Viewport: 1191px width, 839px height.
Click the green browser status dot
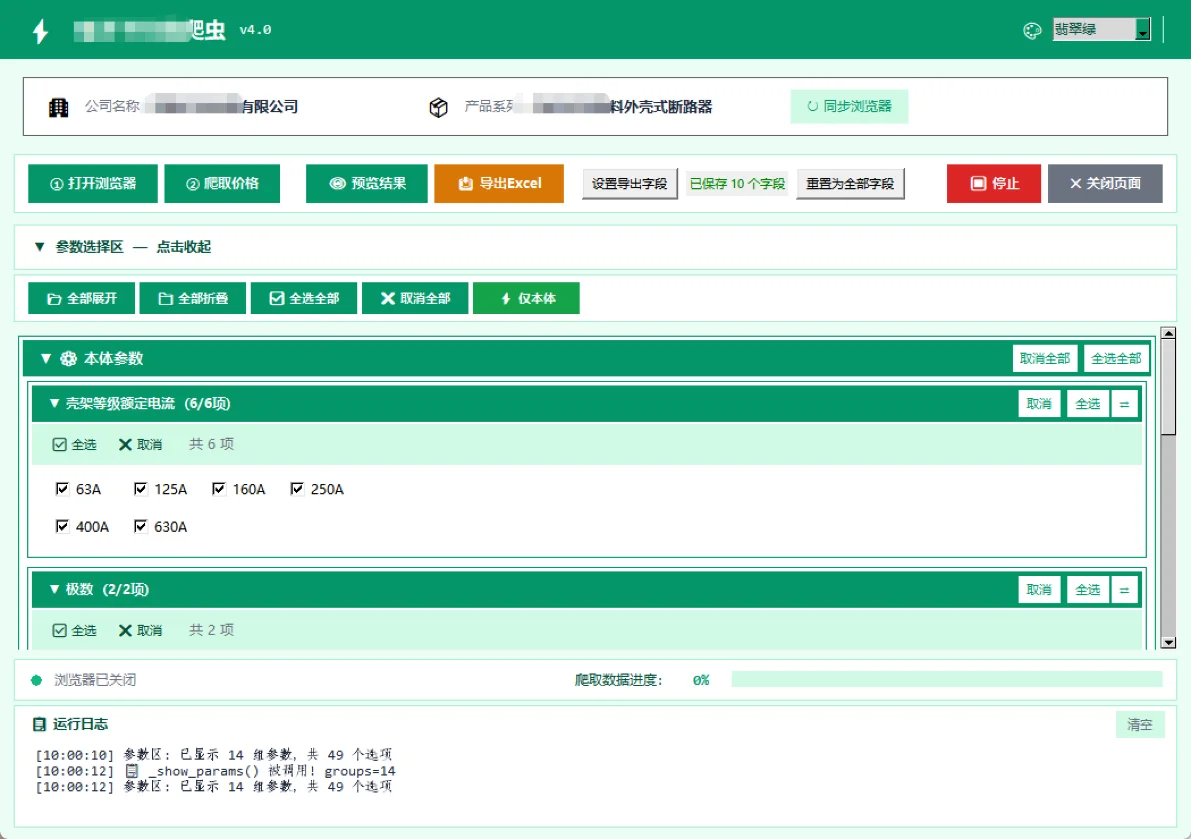(x=36, y=680)
